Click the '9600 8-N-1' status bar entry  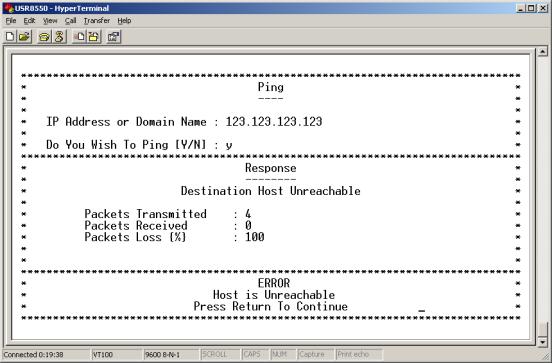171,354
